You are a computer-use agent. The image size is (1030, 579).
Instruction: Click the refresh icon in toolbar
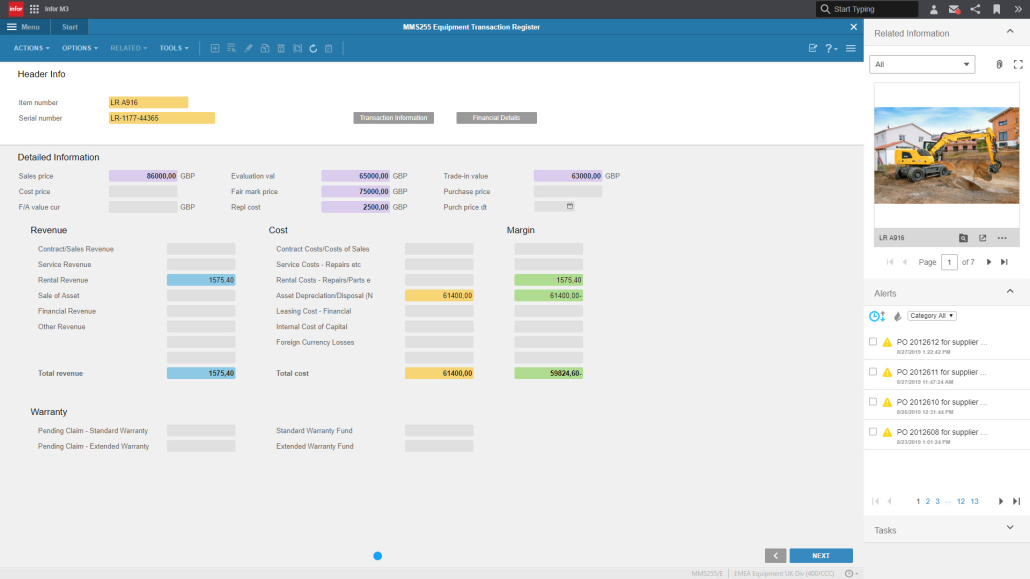click(313, 48)
